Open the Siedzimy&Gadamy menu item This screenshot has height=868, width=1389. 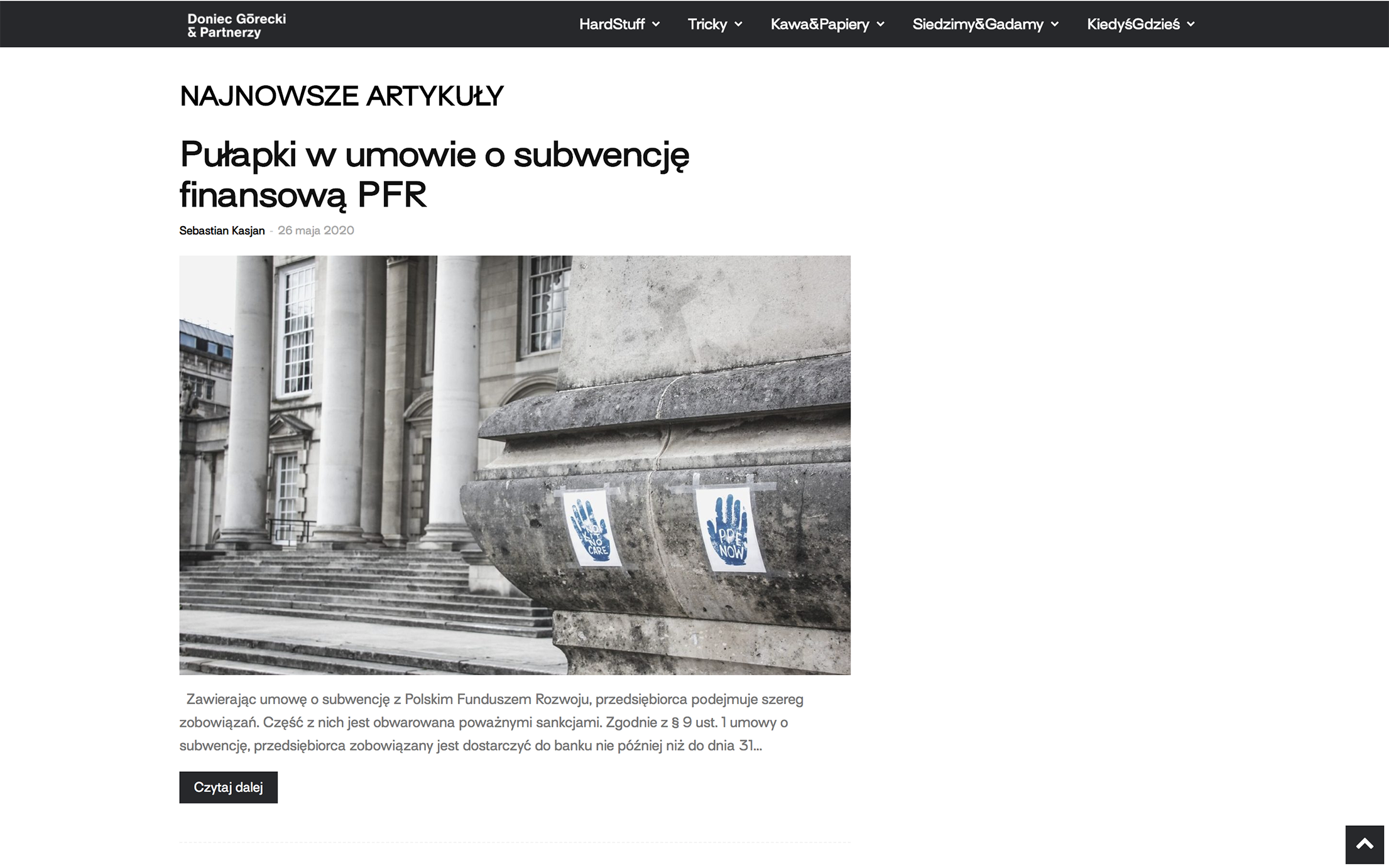click(977, 24)
